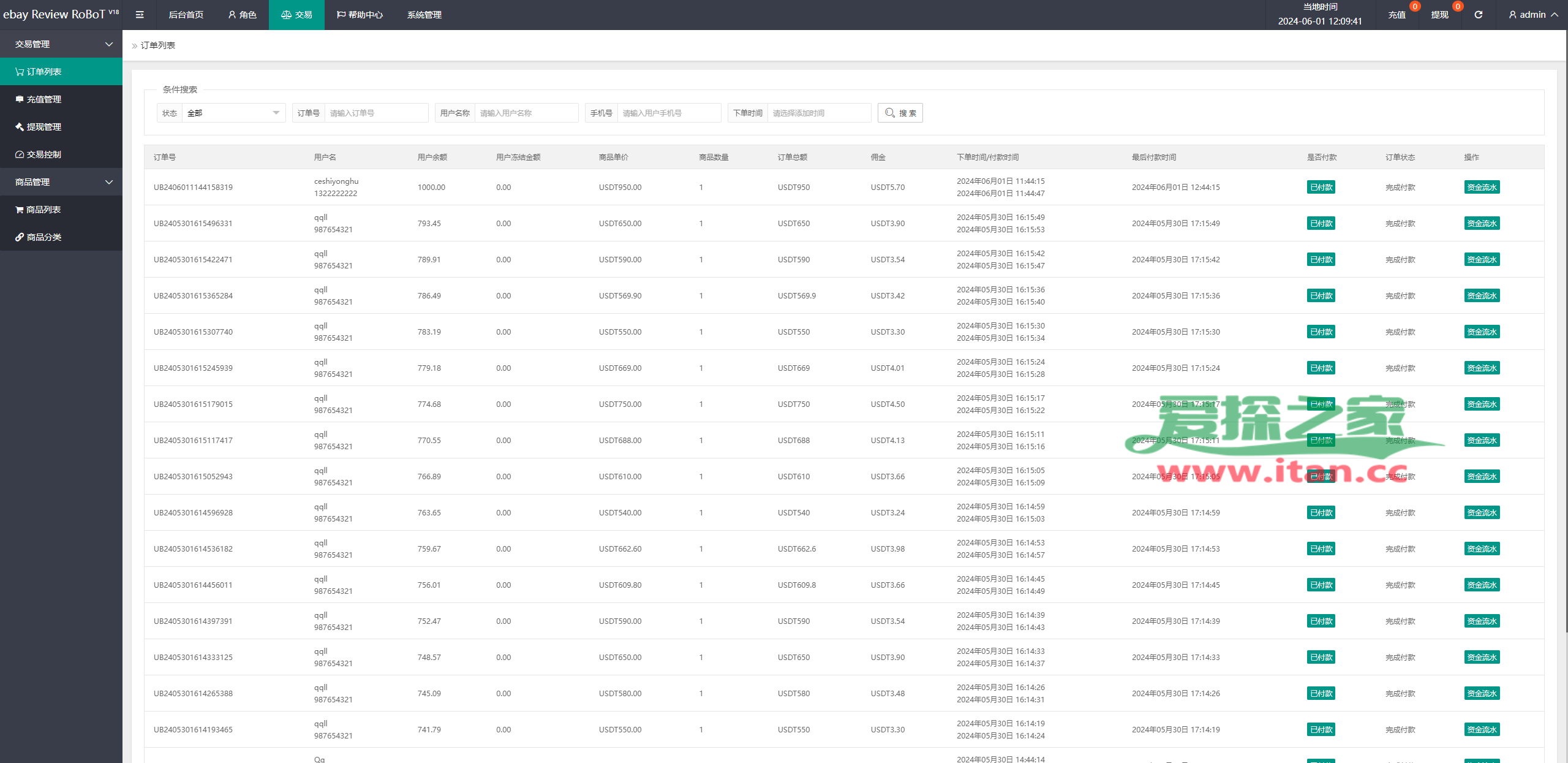
Task: Click 已付款 badge for order UB2405301614456011
Action: point(1321,585)
